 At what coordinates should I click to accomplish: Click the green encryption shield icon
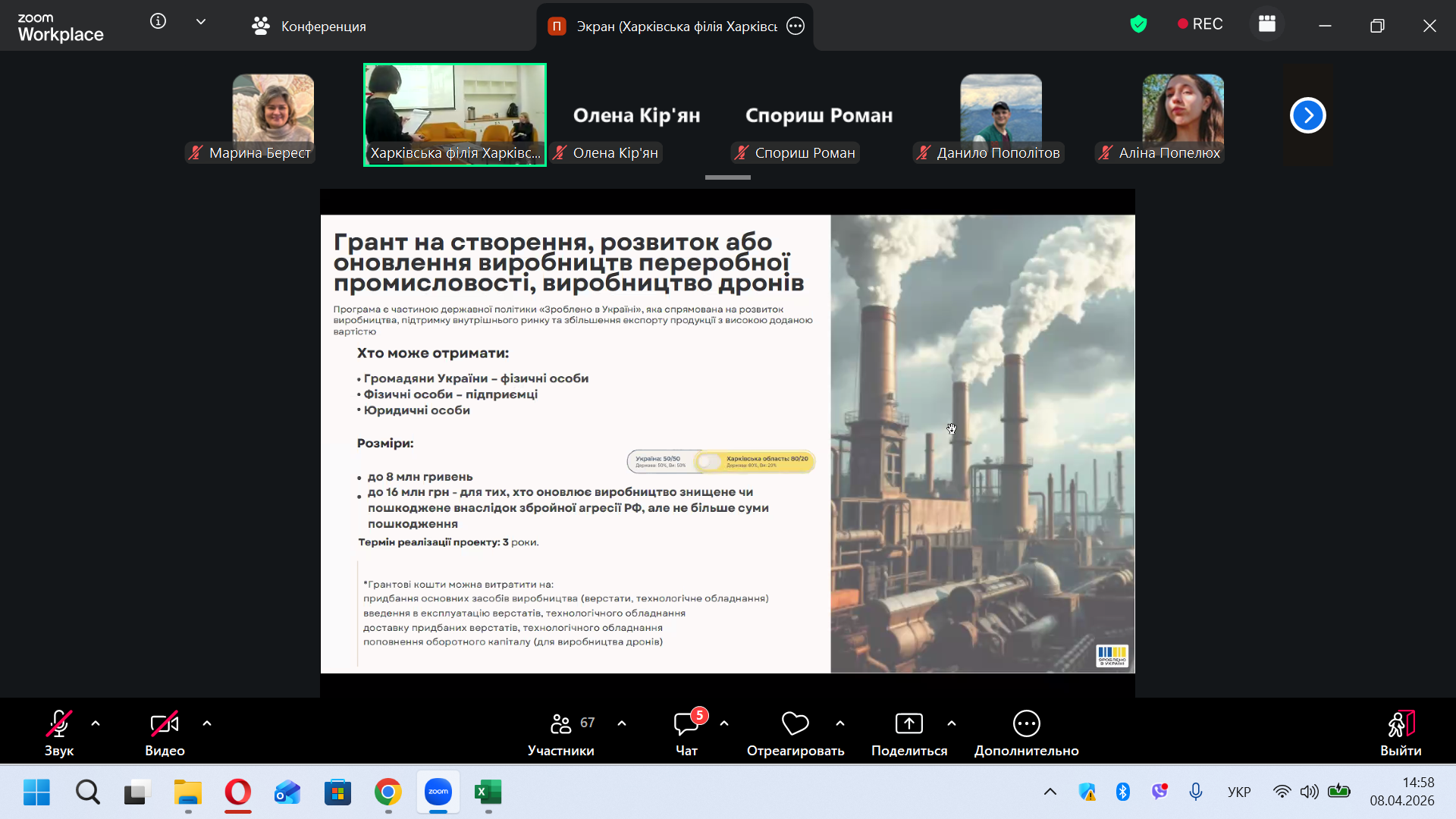click(x=1138, y=24)
